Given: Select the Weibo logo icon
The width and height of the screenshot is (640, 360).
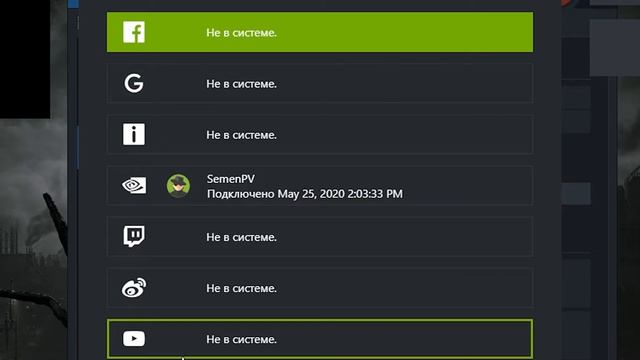Looking at the screenshot, I should click(134, 287).
